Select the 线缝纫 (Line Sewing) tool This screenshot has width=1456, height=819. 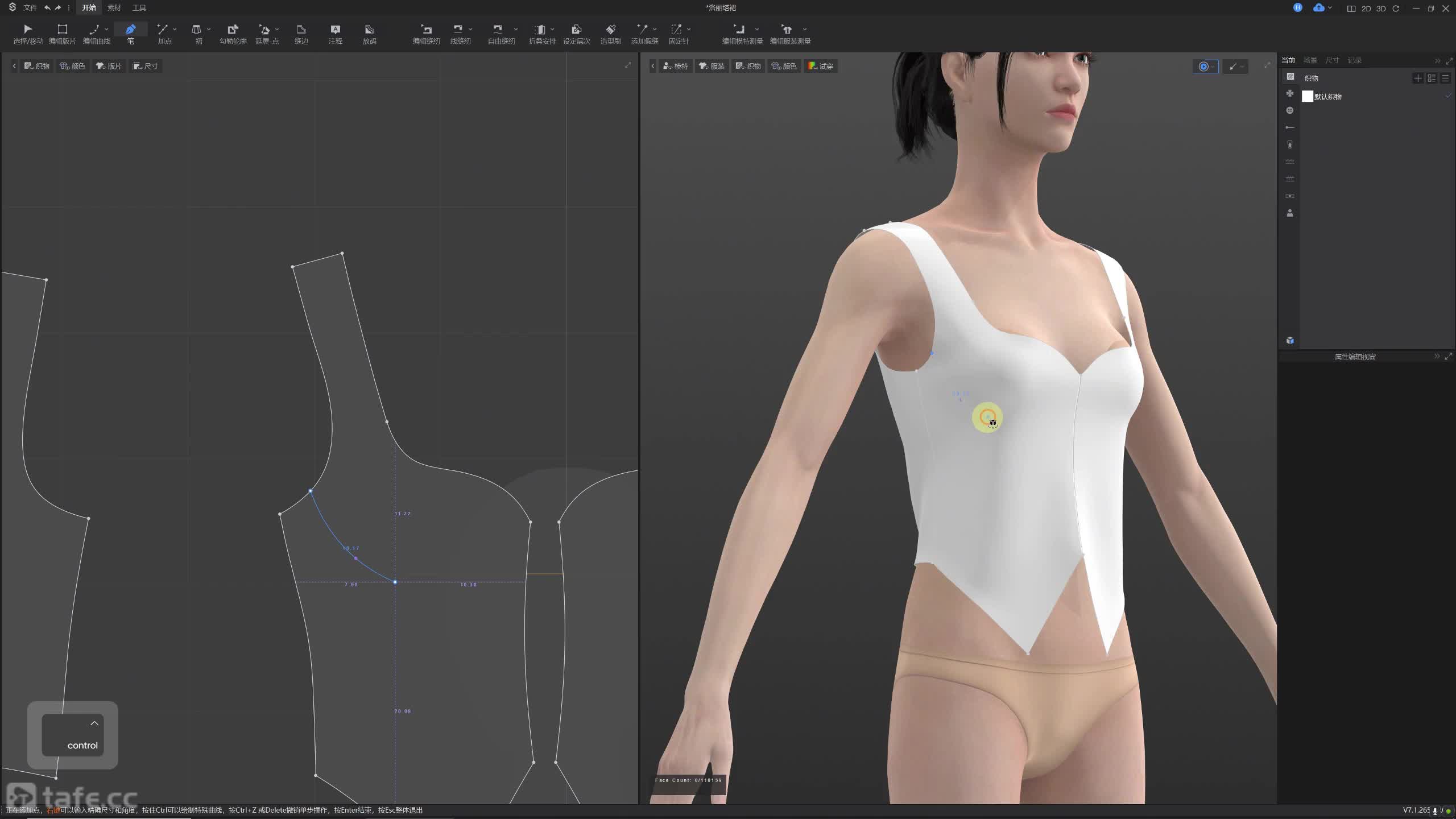point(460,34)
